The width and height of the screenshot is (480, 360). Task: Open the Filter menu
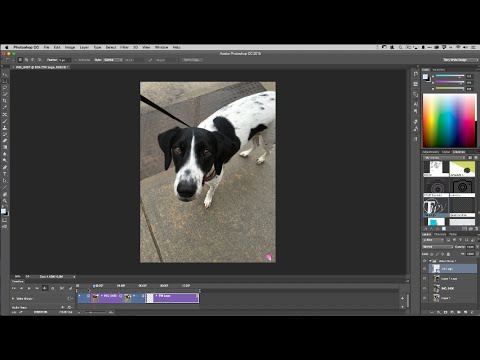[124, 47]
